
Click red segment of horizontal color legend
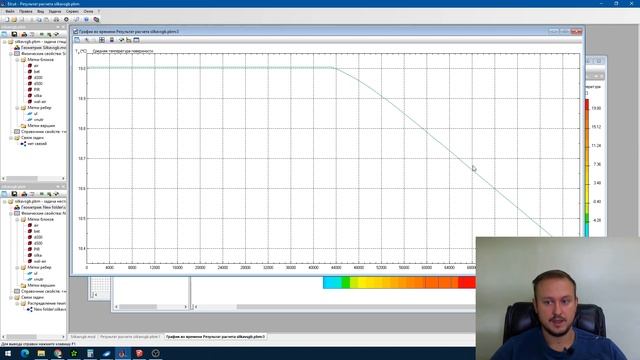467,282
